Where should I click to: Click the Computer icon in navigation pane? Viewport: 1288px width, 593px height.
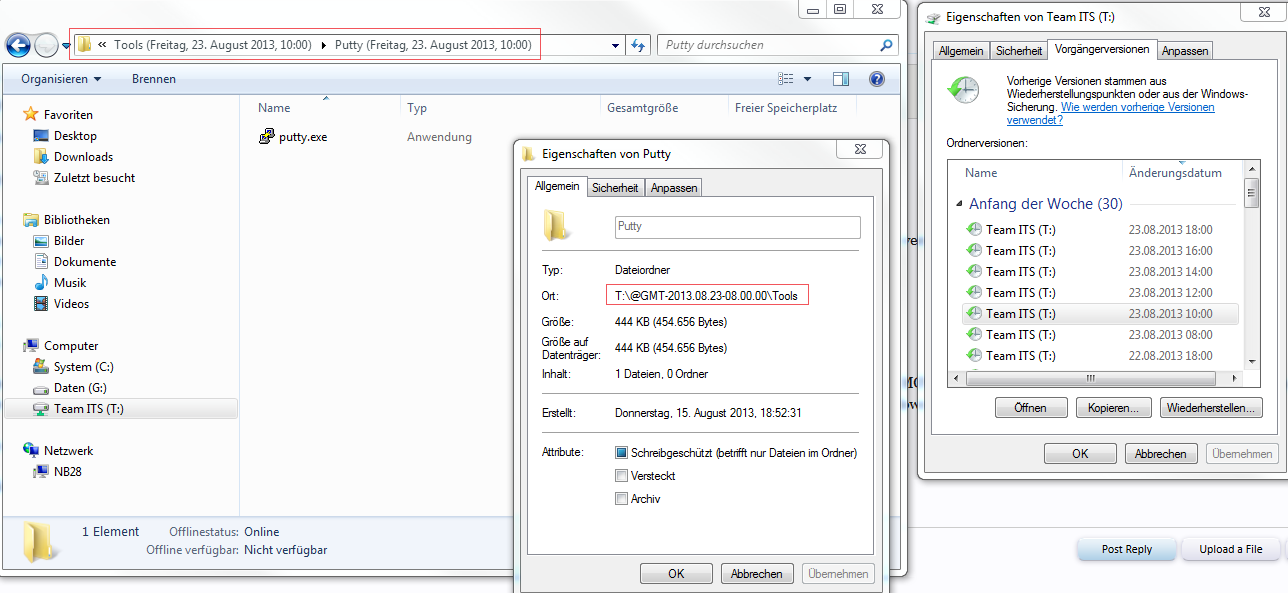coord(31,346)
